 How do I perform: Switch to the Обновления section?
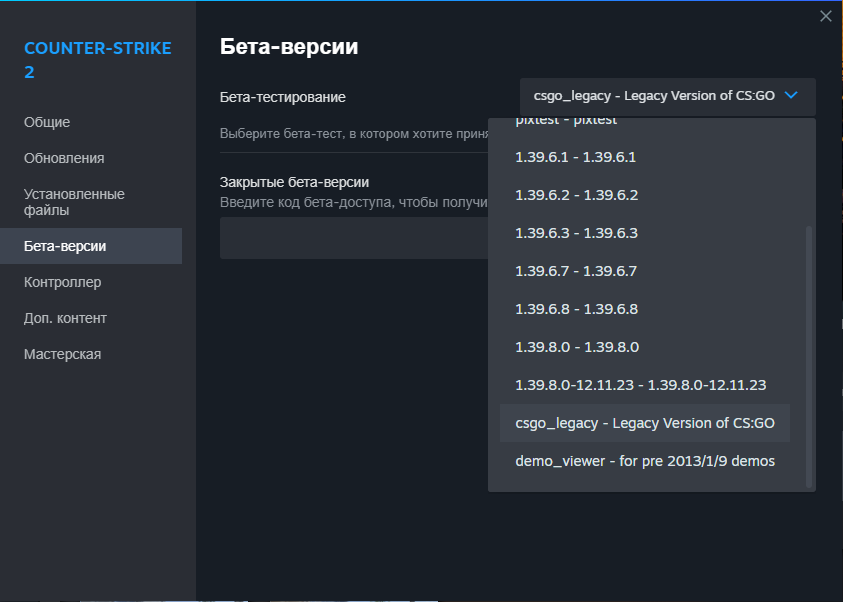click(x=64, y=158)
